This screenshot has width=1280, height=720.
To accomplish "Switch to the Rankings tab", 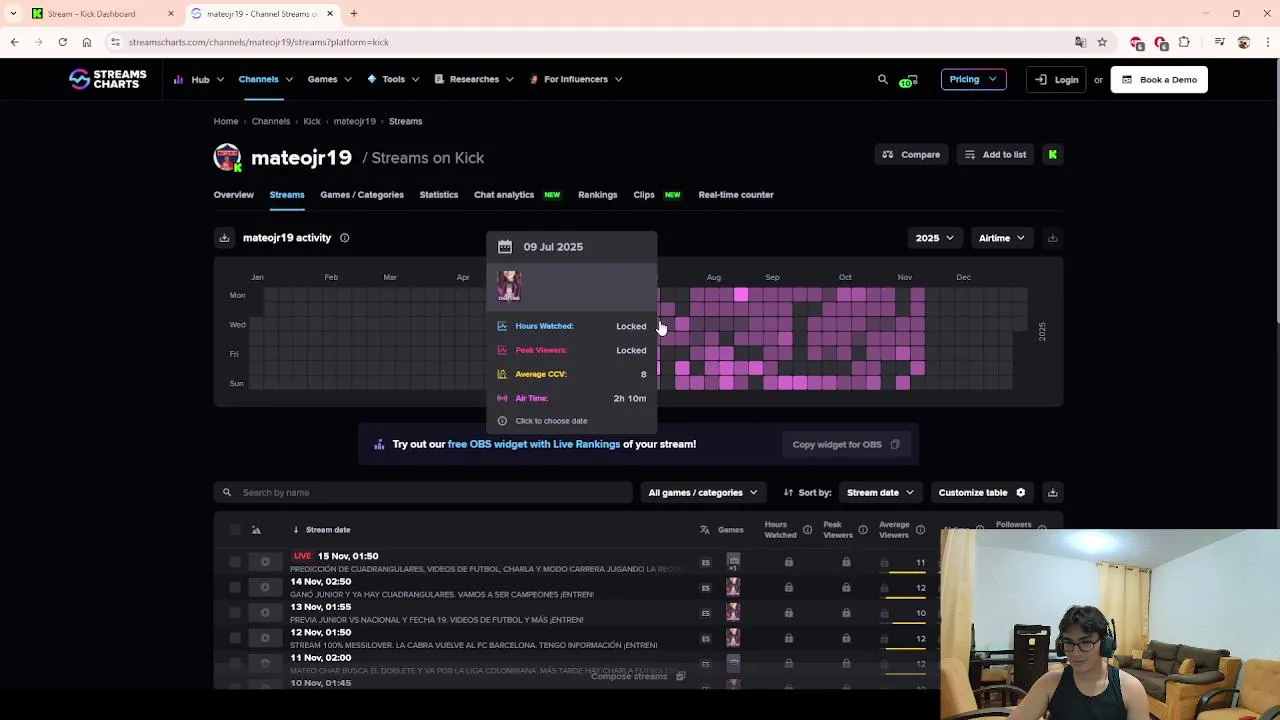I will click(597, 195).
